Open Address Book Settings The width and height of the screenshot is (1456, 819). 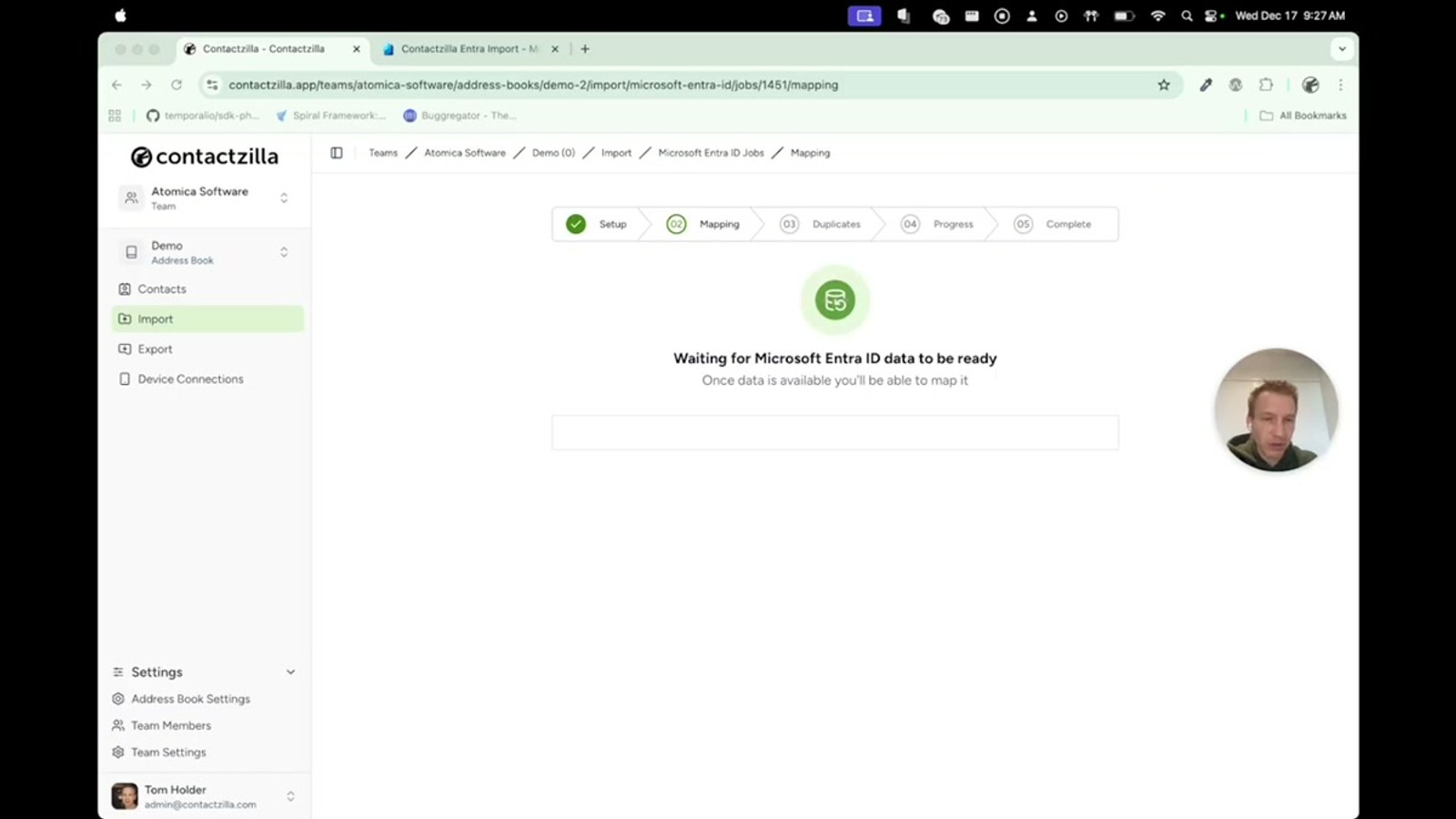click(x=189, y=699)
